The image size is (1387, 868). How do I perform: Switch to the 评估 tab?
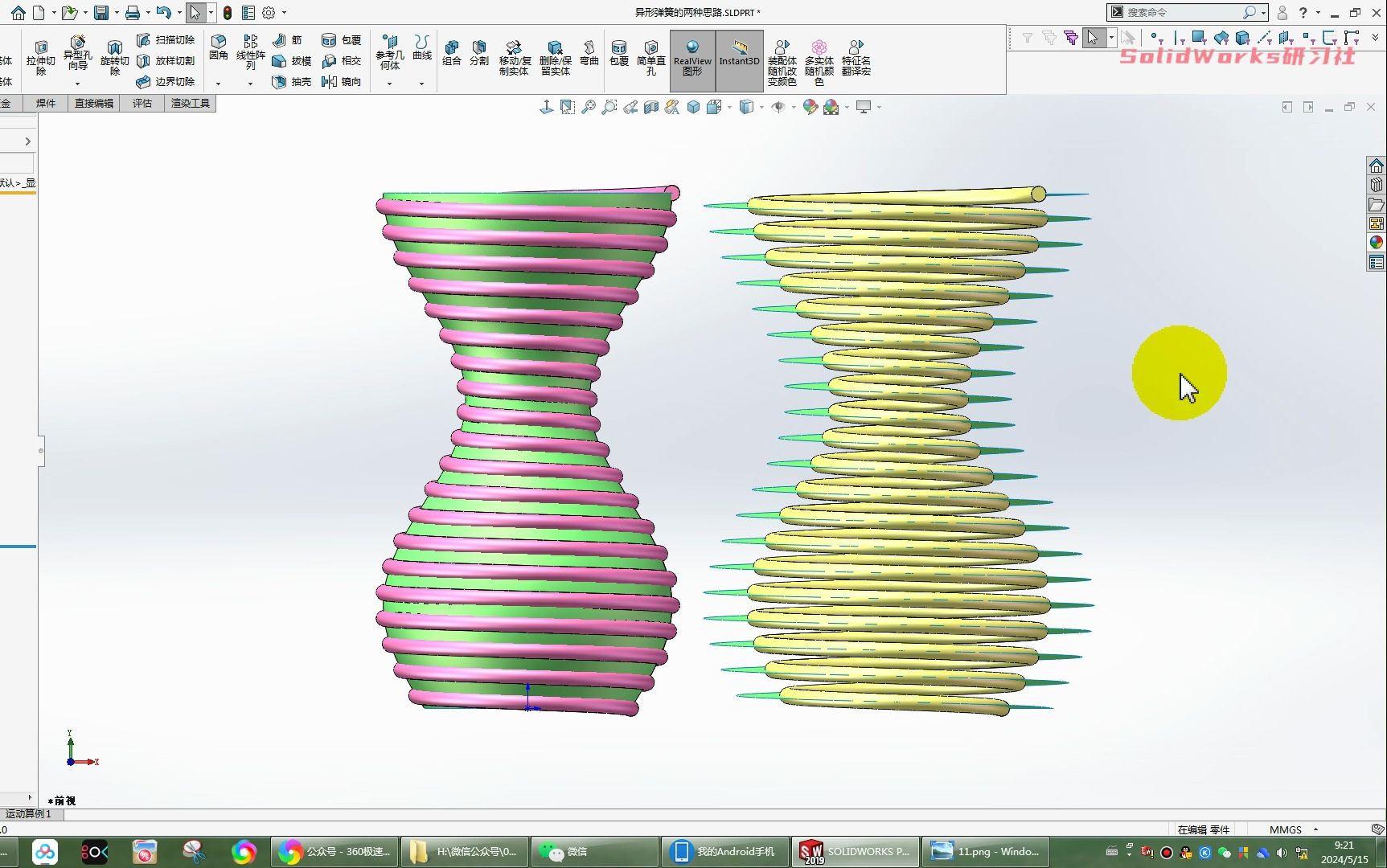[x=142, y=103]
